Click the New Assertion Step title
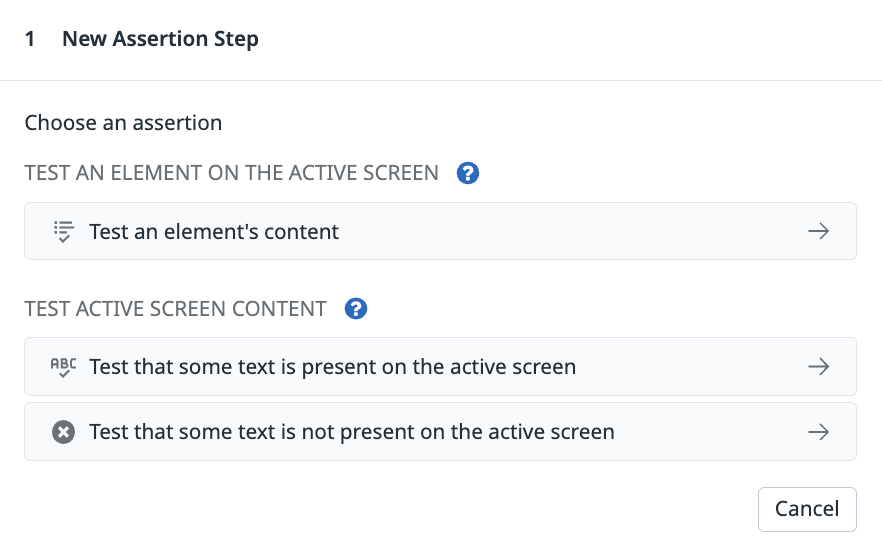 click(160, 39)
